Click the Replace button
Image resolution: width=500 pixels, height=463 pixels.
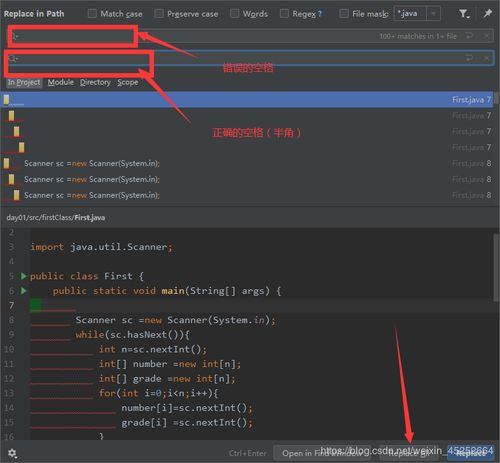pos(471,453)
